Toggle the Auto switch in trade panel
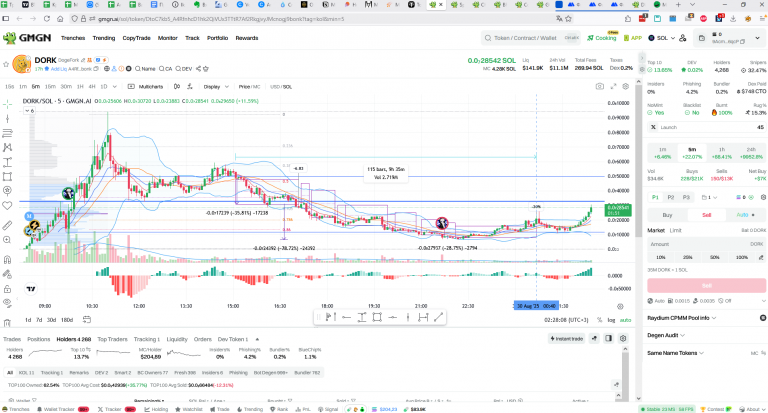 [745, 215]
